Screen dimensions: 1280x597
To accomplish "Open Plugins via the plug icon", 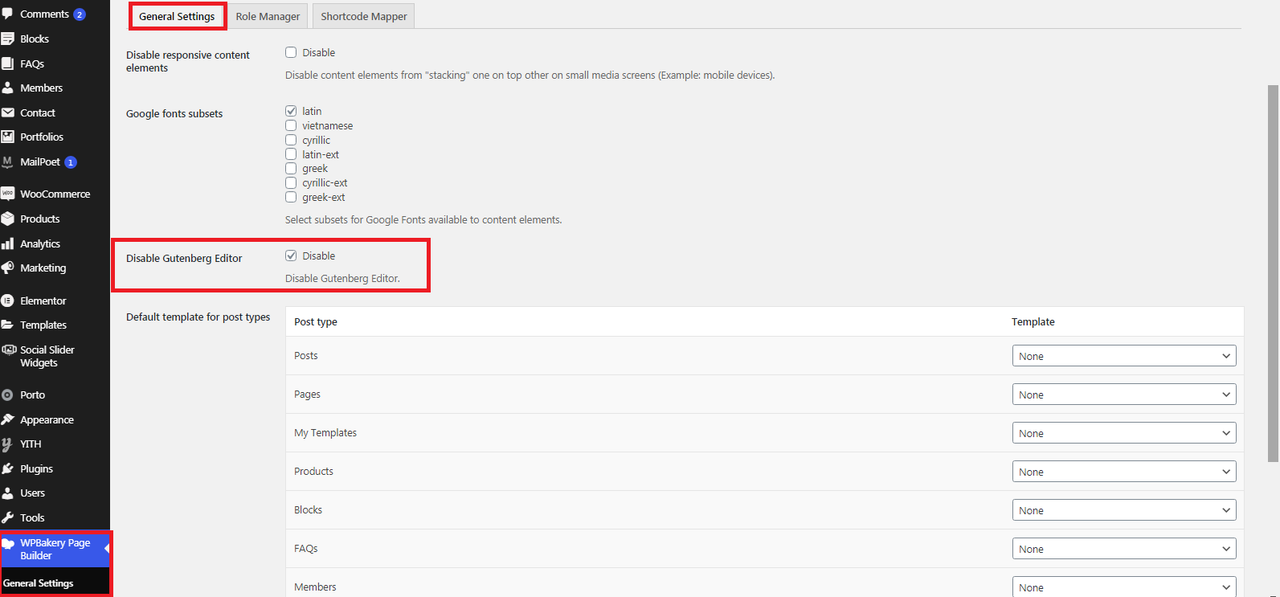I will click(8, 469).
